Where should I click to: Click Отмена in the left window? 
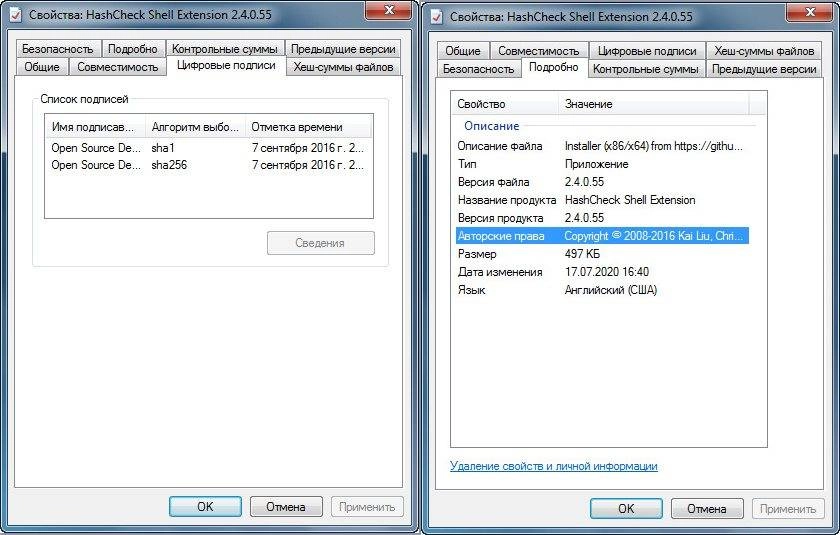[x=286, y=507]
